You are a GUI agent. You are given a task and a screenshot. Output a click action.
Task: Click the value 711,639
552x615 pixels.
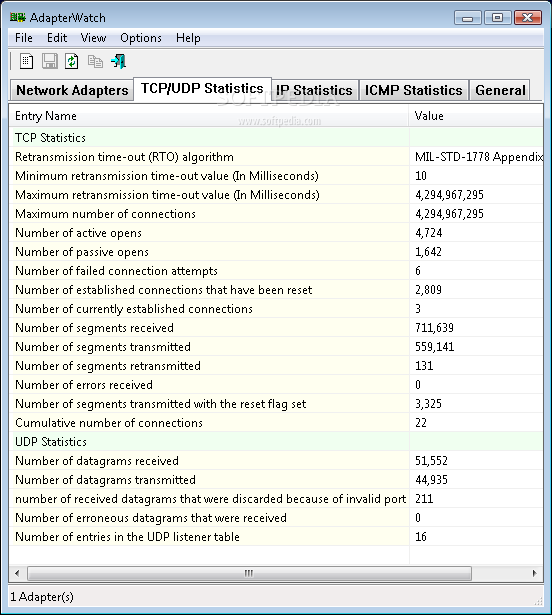pyautogui.click(x=434, y=328)
